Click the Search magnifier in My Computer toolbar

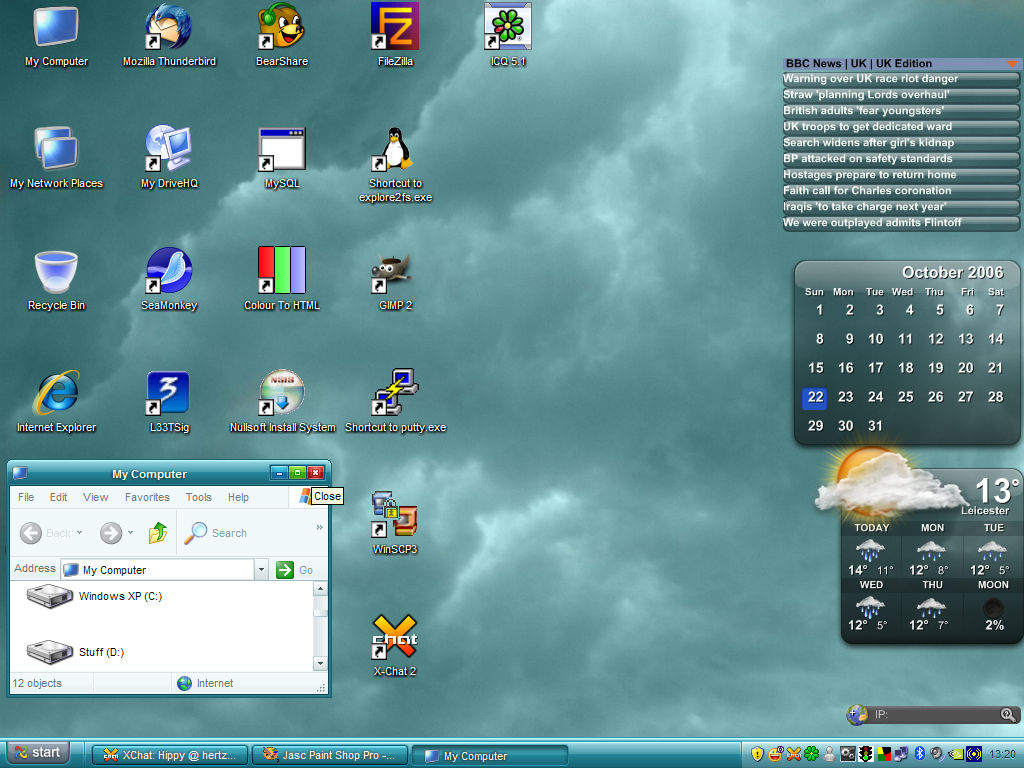[x=195, y=533]
